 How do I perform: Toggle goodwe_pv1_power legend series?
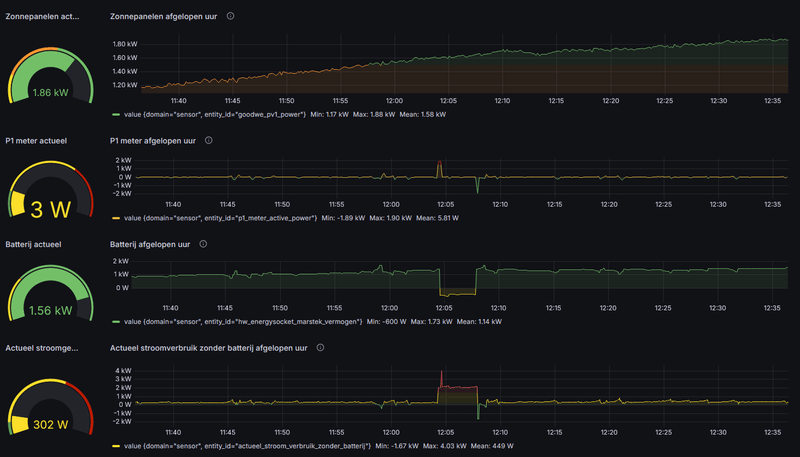pyautogui.click(x=215, y=114)
